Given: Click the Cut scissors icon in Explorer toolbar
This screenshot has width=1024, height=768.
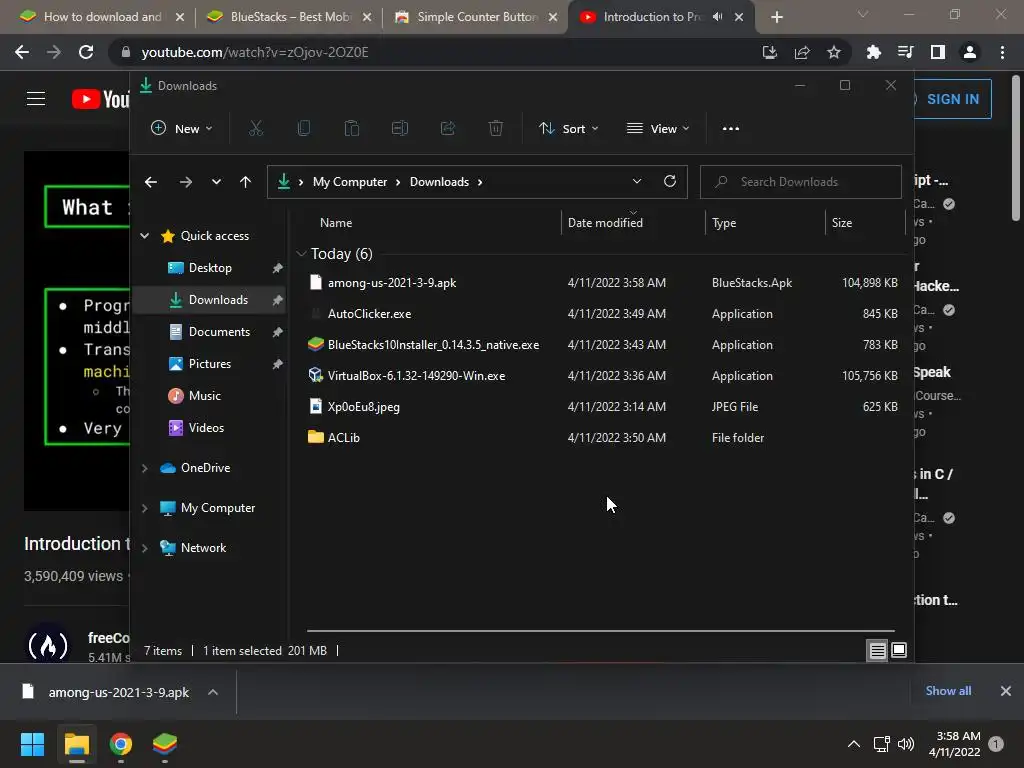Looking at the screenshot, I should pos(255,129).
